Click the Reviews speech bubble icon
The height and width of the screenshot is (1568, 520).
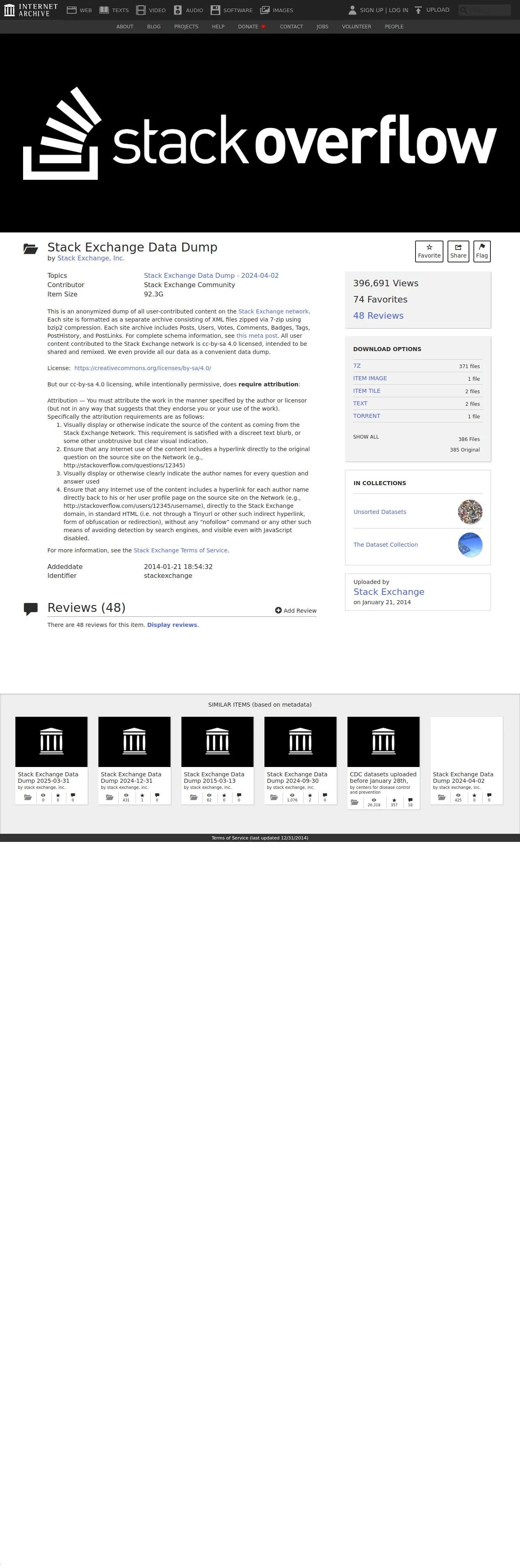tap(30, 609)
